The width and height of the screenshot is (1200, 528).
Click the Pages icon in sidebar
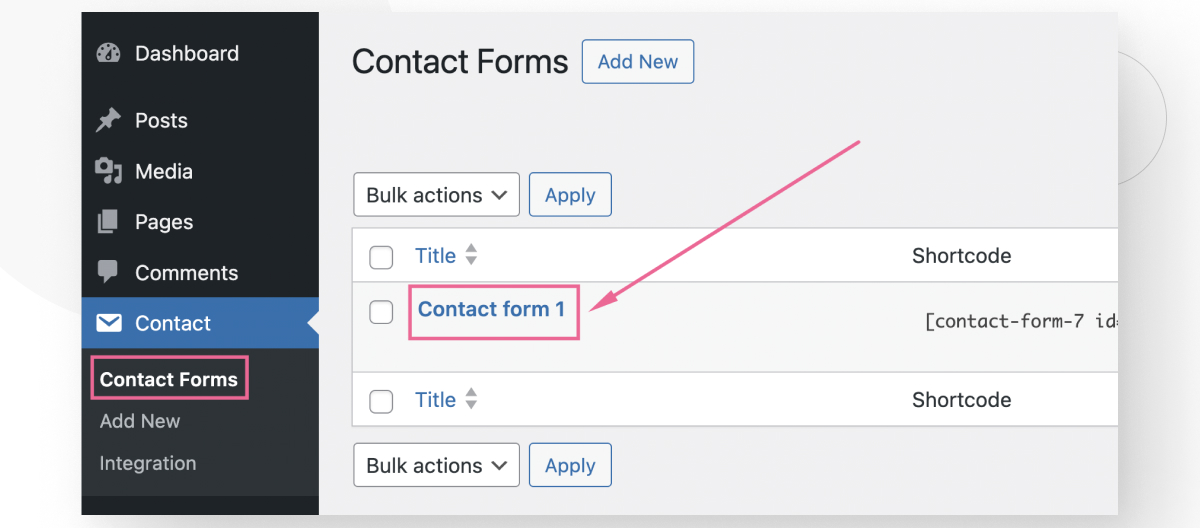point(108,222)
